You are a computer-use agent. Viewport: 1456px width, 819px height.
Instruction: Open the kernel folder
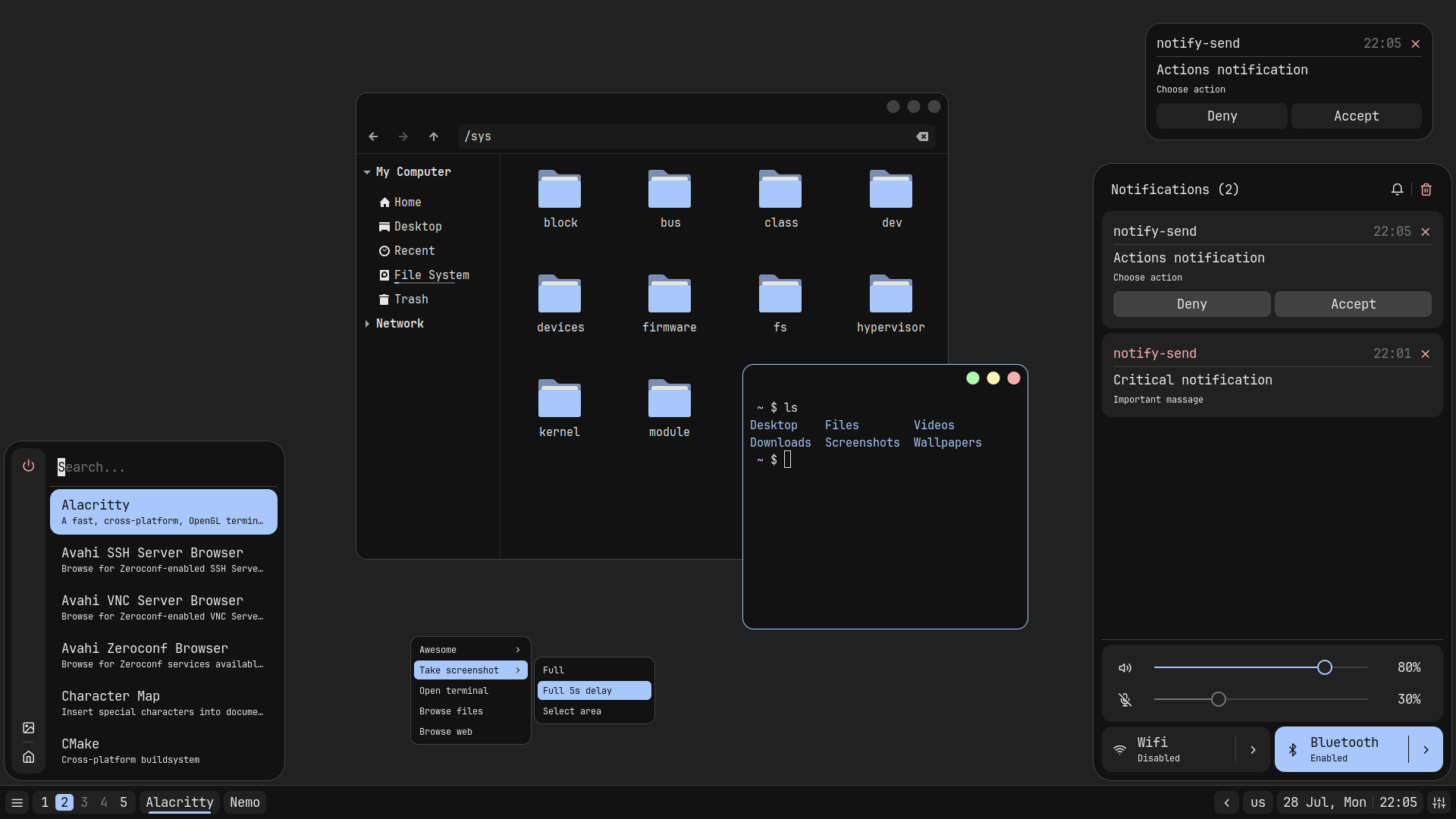560,398
